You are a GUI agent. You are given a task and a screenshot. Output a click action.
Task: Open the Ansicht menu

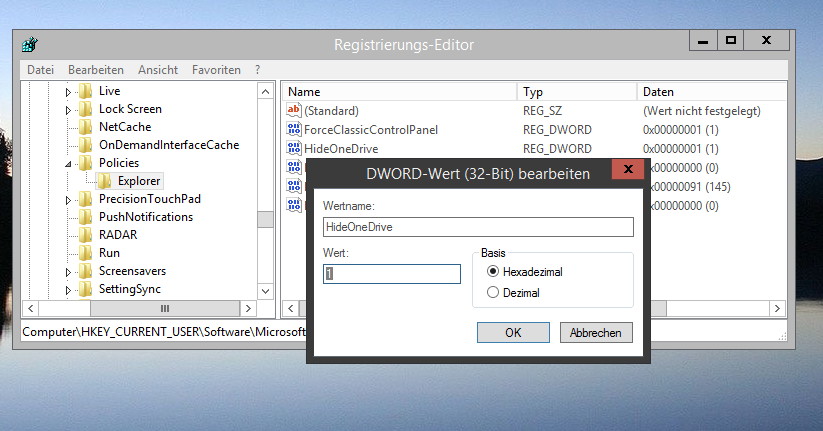pyautogui.click(x=158, y=70)
